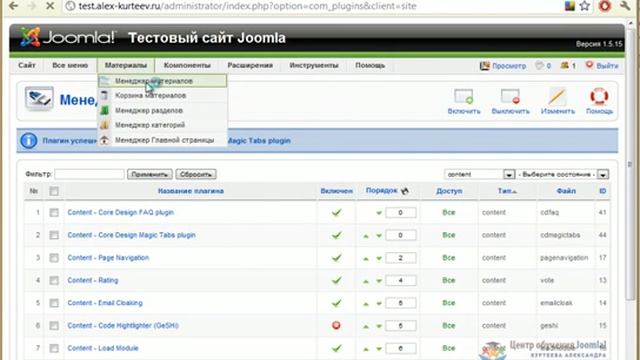
Task: Open the Все меню menu
Action: tap(70, 65)
